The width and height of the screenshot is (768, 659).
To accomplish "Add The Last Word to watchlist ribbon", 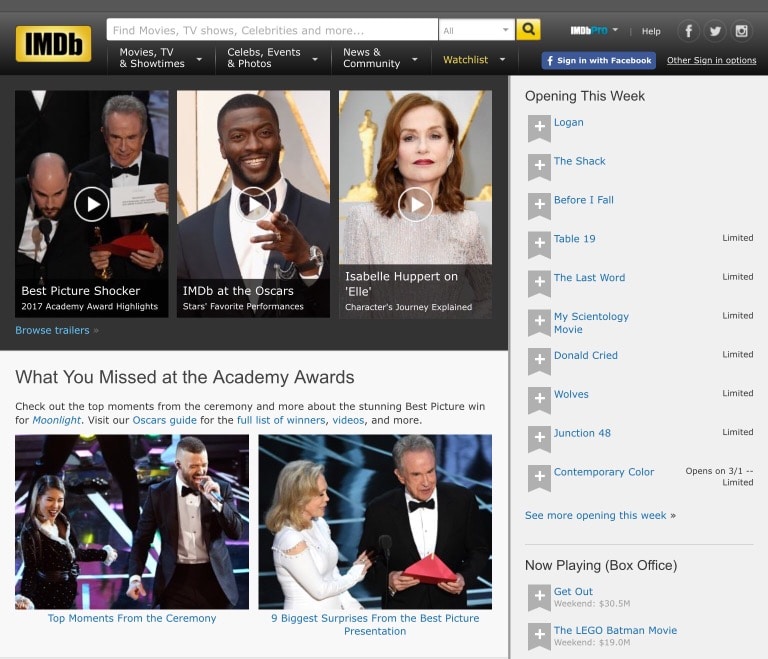I will (x=539, y=284).
